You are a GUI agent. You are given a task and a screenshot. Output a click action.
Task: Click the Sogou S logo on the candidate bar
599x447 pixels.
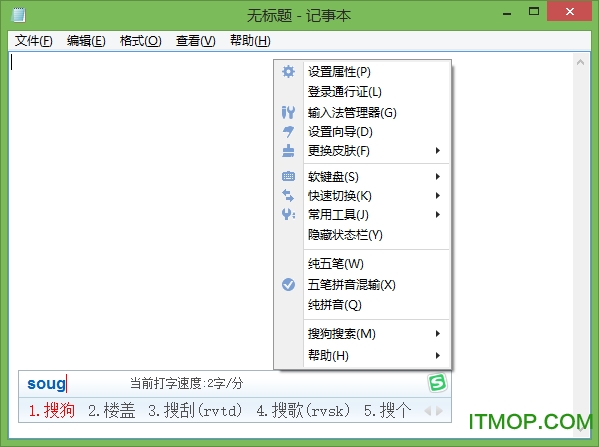[437, 383]
